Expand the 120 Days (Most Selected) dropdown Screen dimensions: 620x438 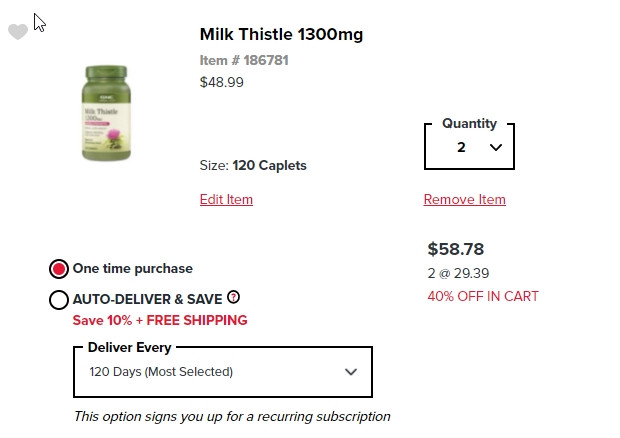coord(223,372)
